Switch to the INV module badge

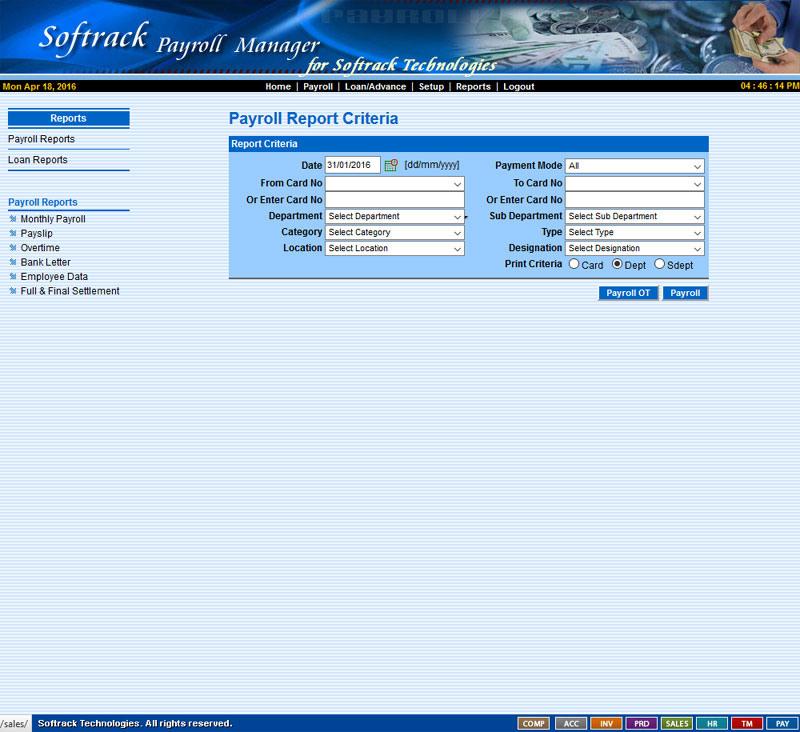[606, 723]
